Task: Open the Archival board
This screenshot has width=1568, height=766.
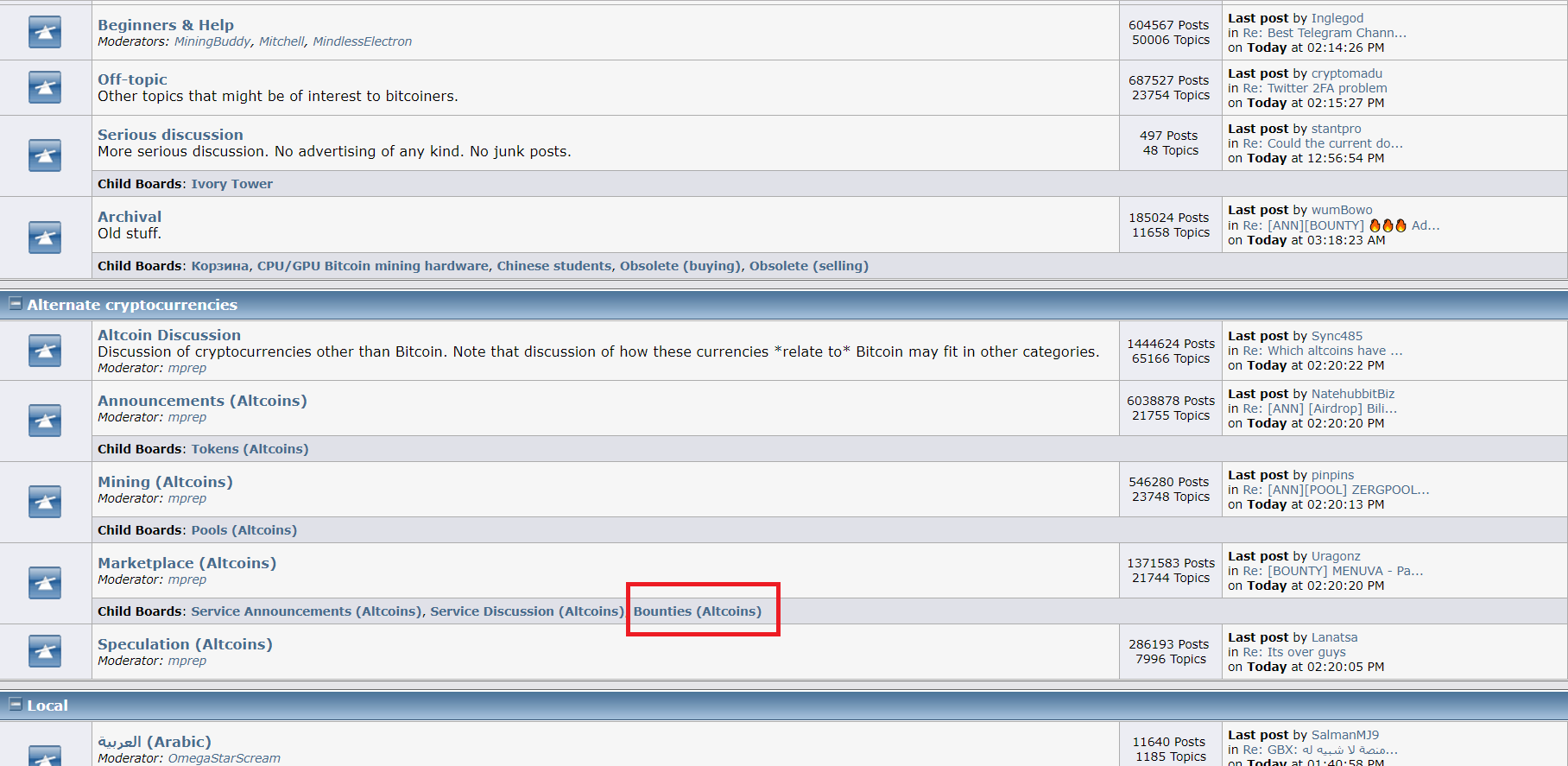Action: tap(130, 217)
